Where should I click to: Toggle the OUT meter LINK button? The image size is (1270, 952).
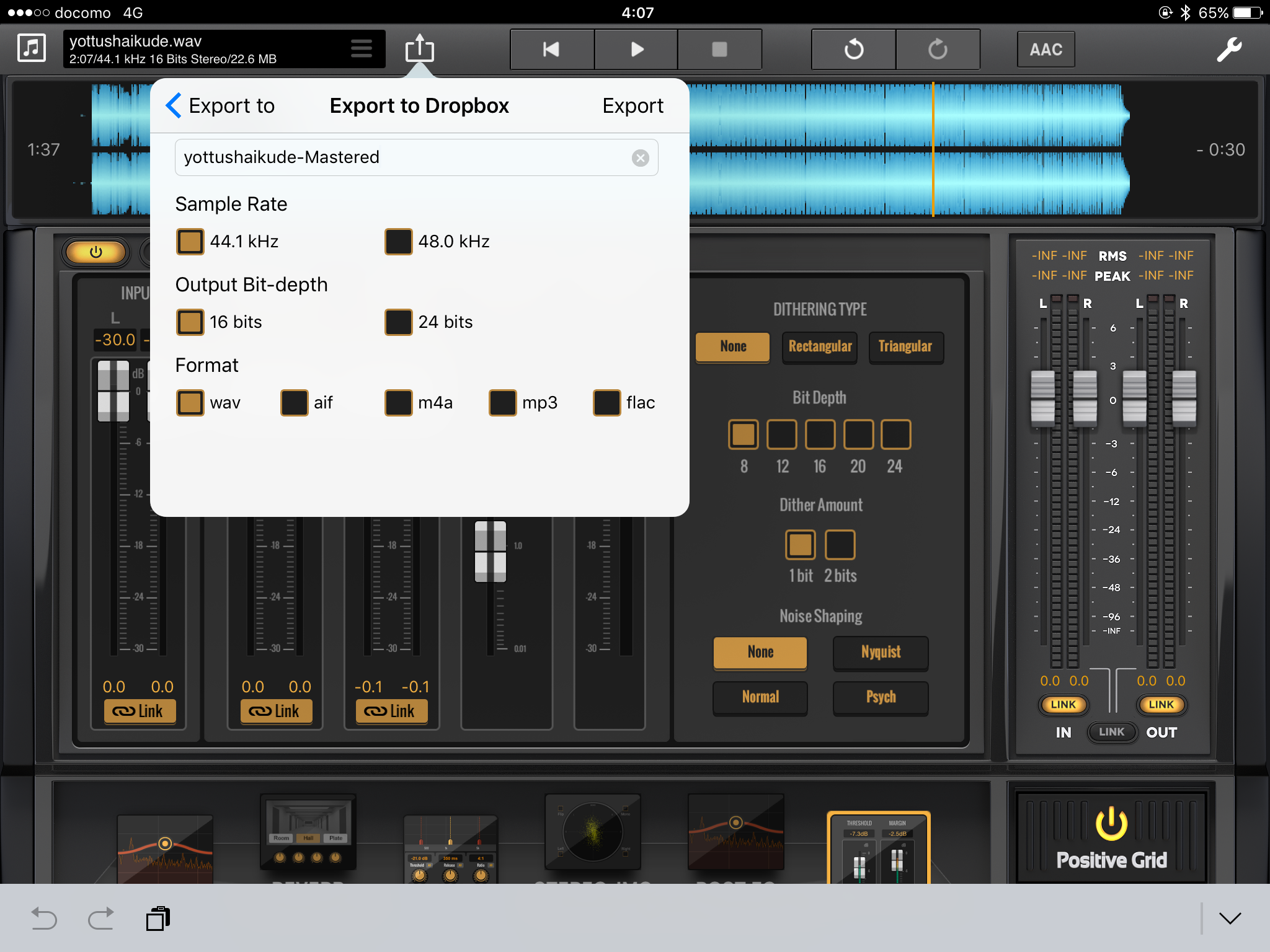tap(1161, 705)
